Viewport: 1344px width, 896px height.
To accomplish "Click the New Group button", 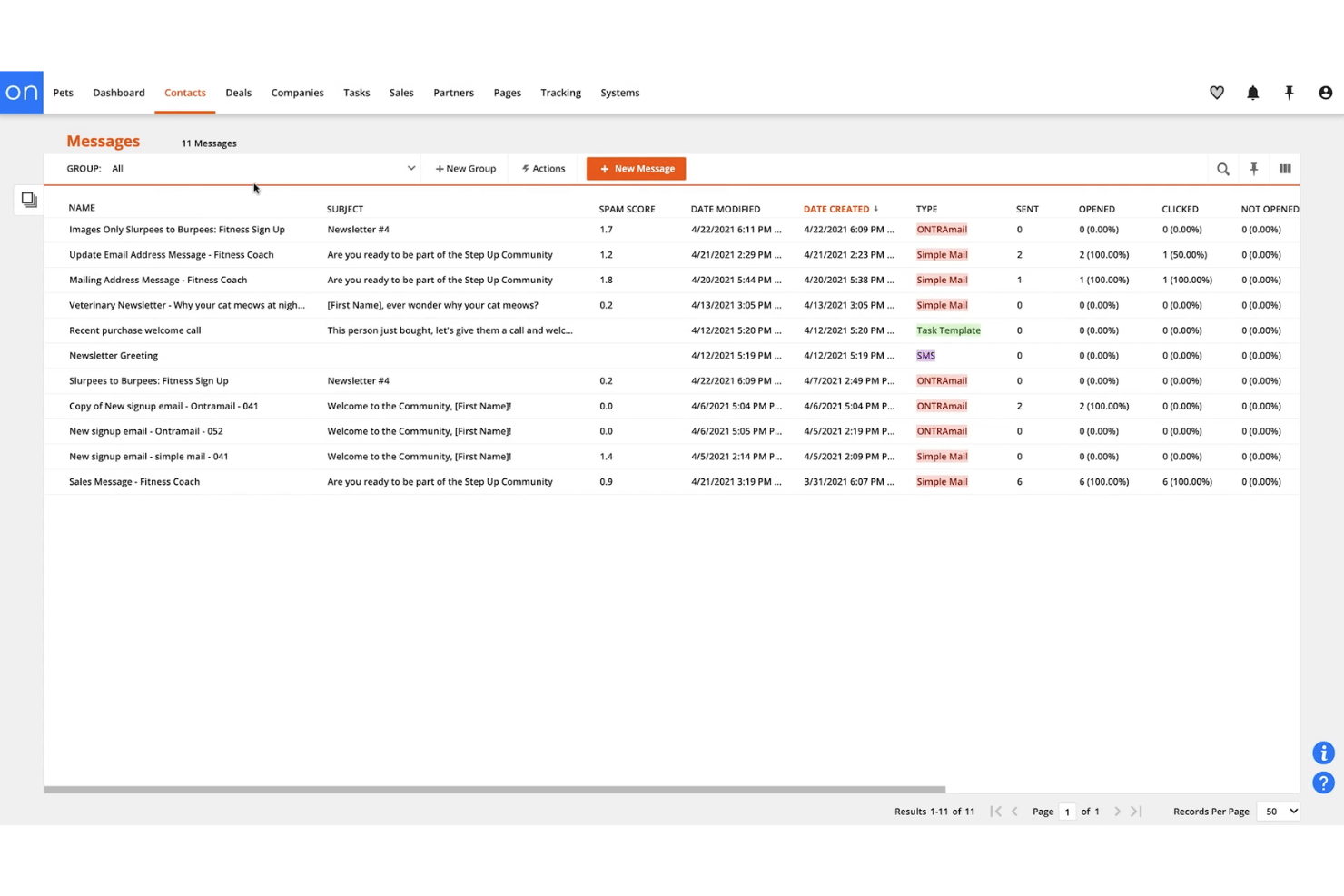I will (x=466, y=169).
